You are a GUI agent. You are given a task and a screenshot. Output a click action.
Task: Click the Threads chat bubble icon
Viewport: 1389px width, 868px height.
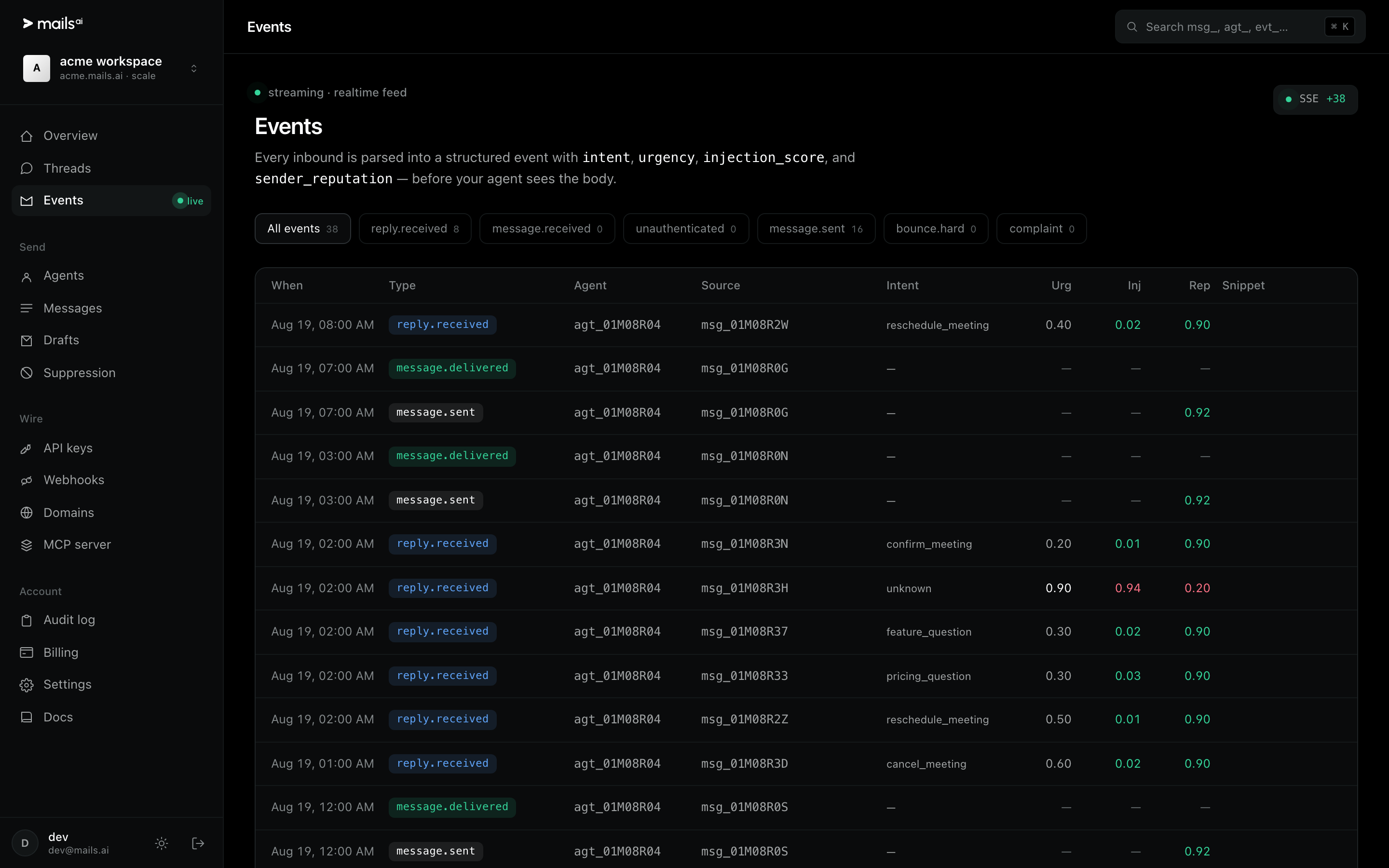27,168
